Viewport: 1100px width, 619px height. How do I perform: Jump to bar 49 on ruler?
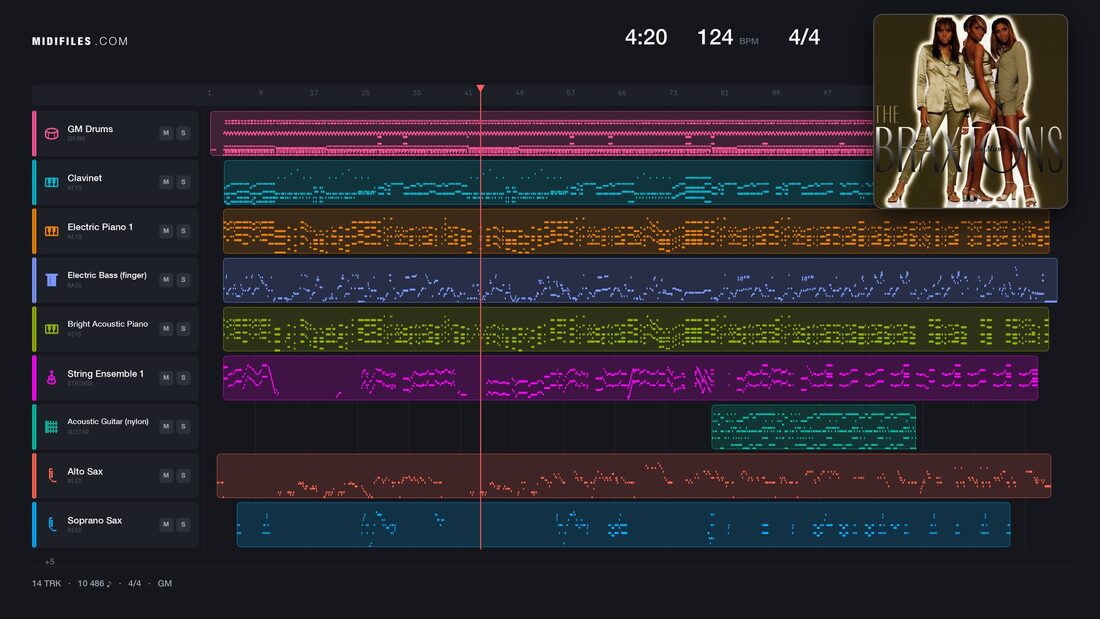pyautogui.click(x=519, y=93)
